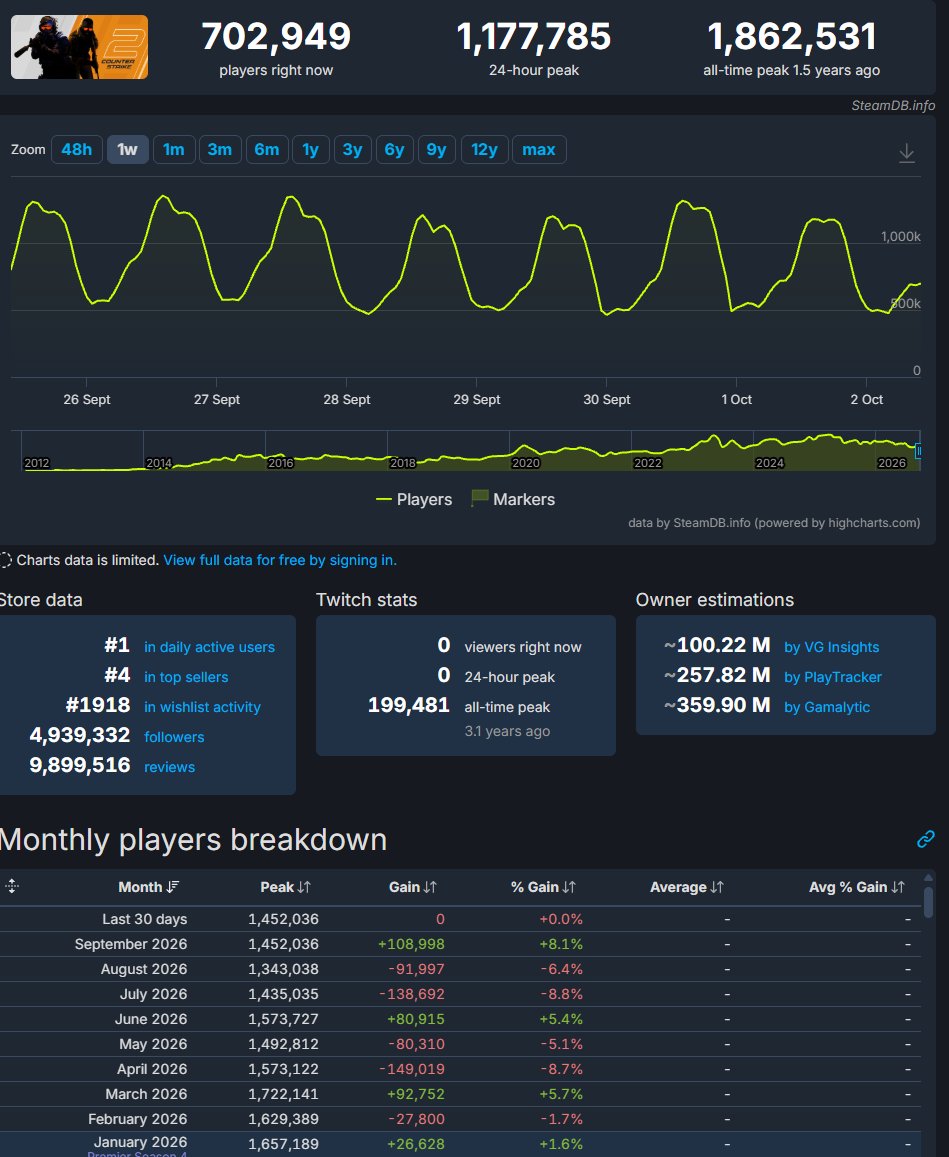Select the 1w zoom range
Viewport: 949px width, 1157px height.
128,150
